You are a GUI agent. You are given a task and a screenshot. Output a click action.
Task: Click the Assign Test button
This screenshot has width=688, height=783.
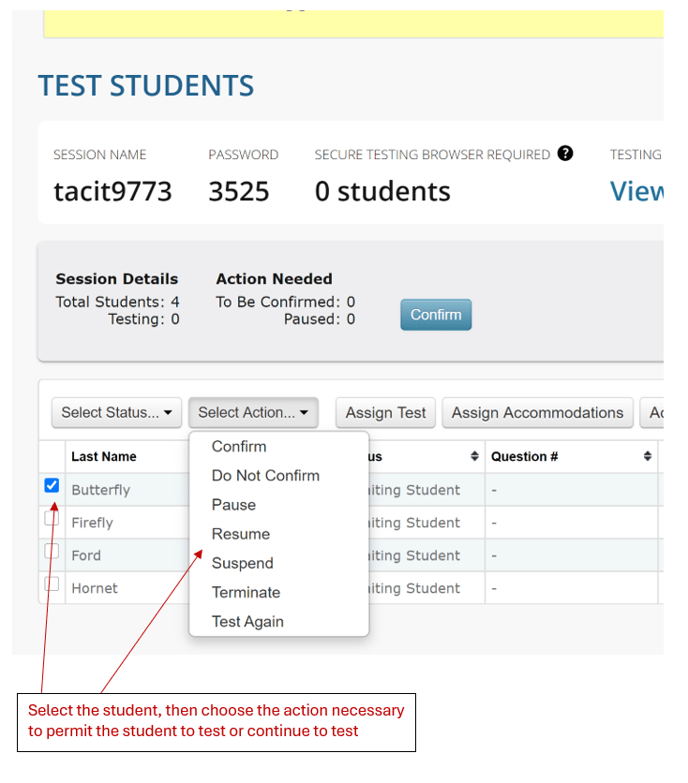click(385, 413)
